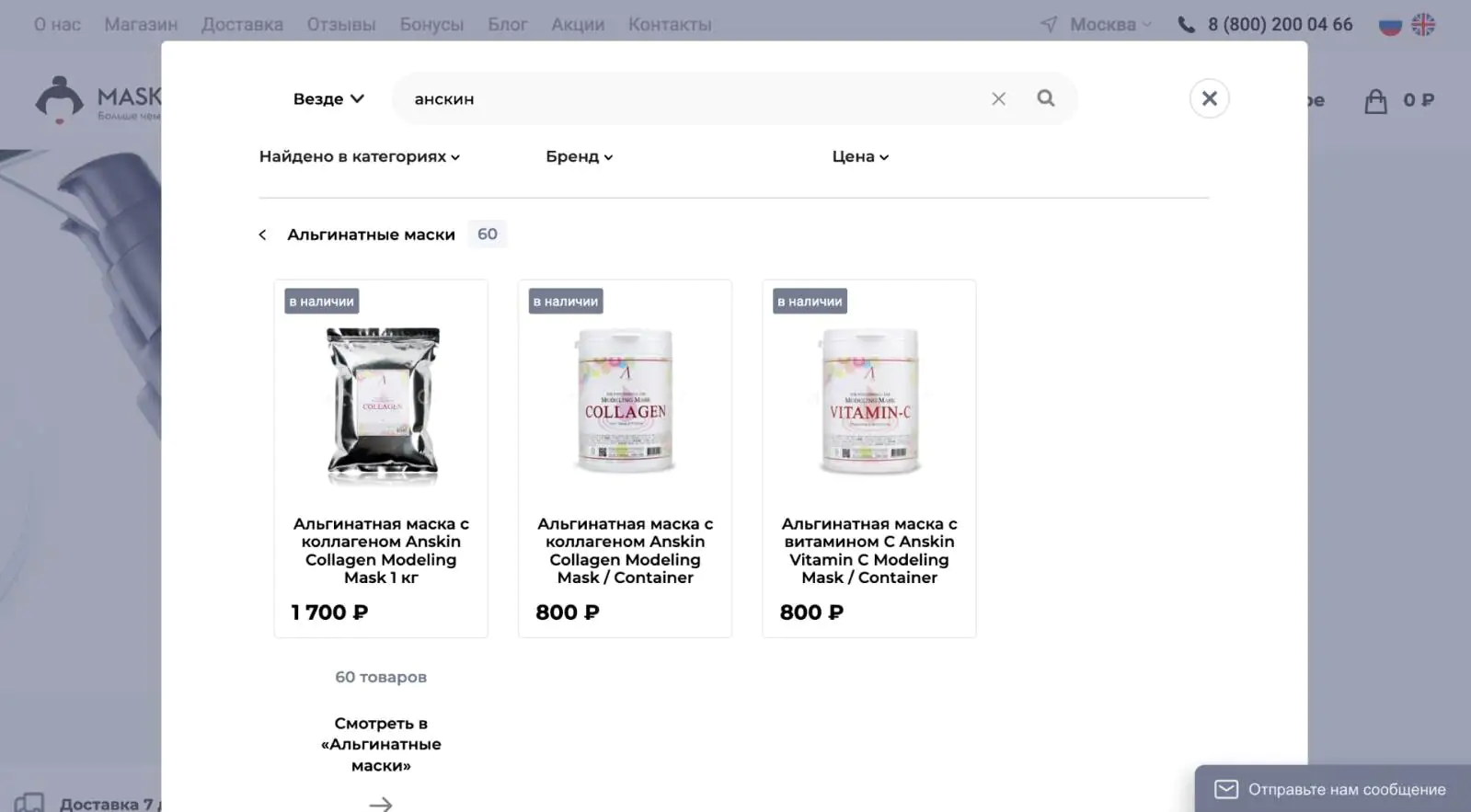Open the Отзывы menu item
Viewport: 1471px width, 812px height.
(x=341, y=25)
